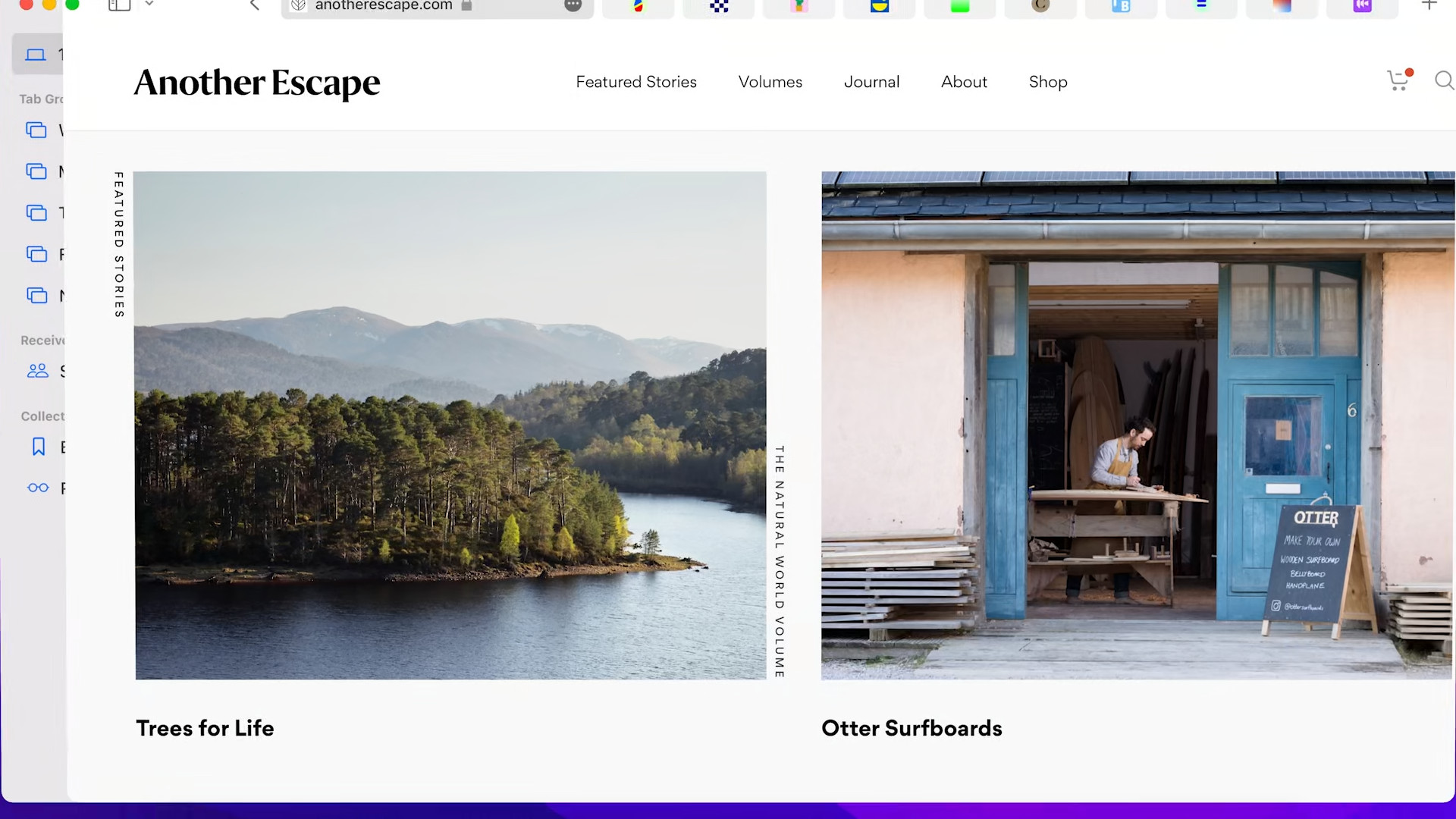1456x819 pixels.
Task: Click the back navigation arrow
Action: point(254,5)
